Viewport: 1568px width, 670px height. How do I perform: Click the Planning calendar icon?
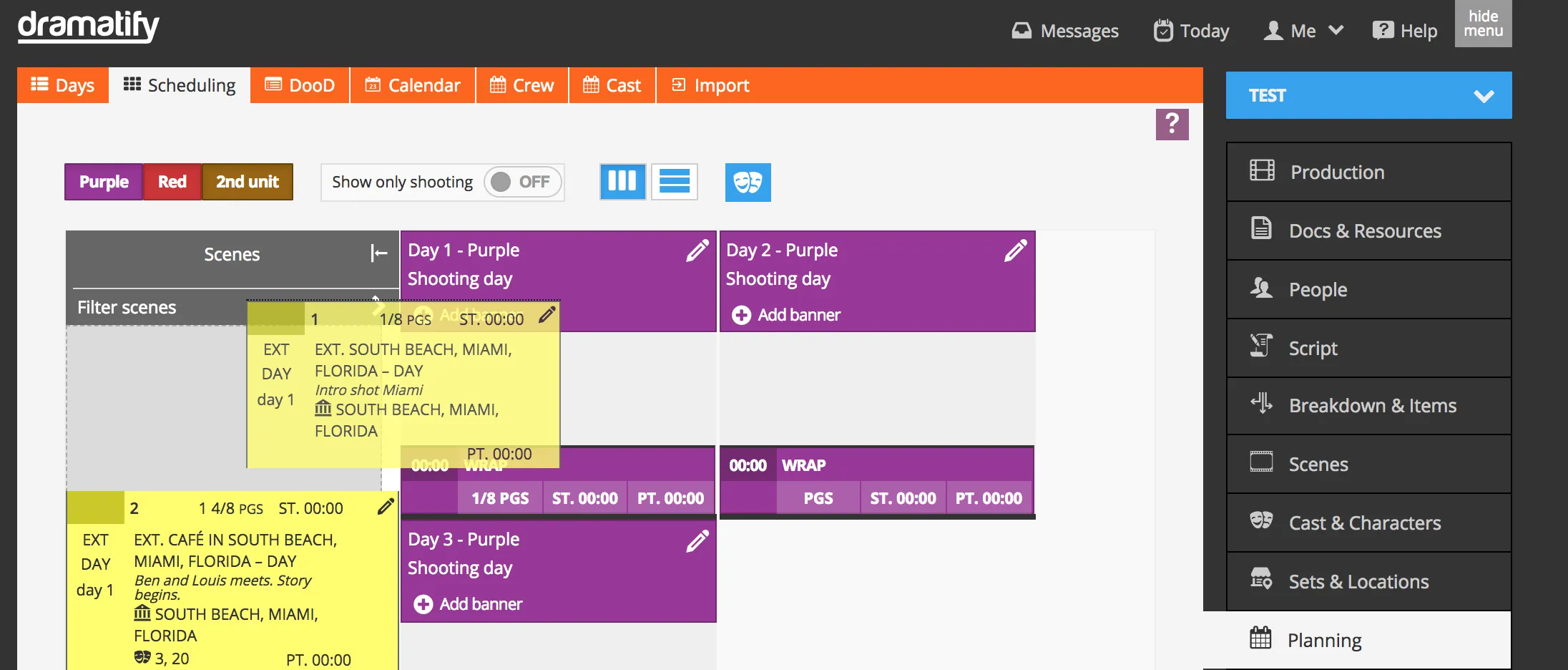point(1260,637)
